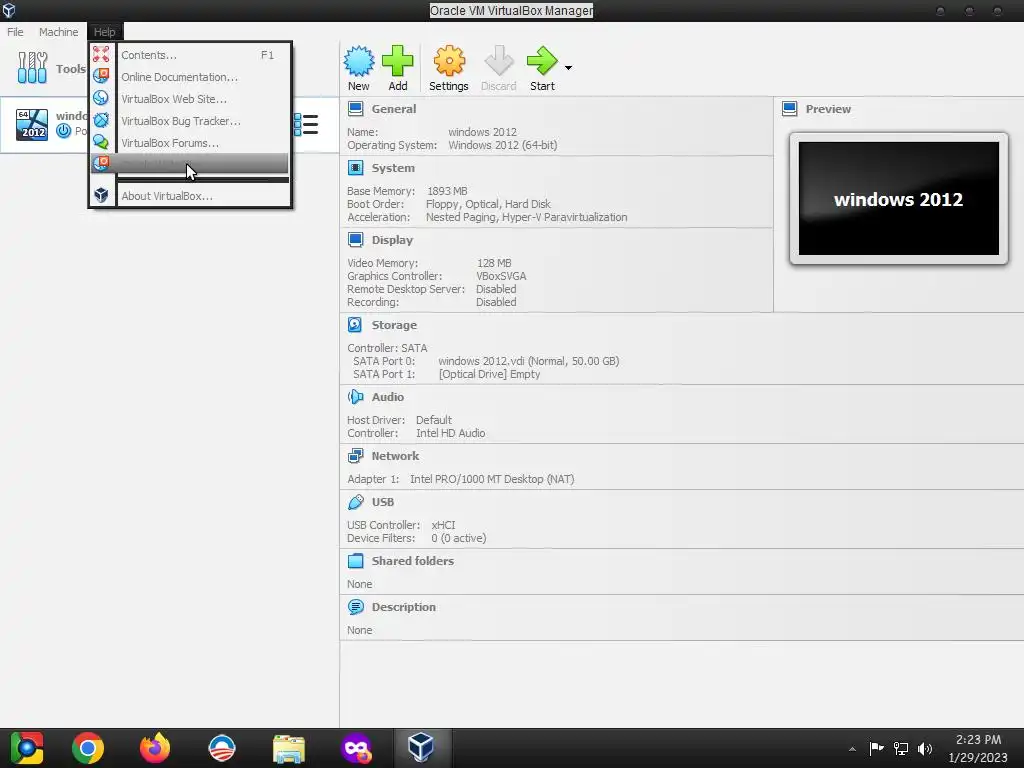Click the VirtualBox cube icon in the title bar
This screenshot has width=1024, height=768.
(x=8, y=10)
